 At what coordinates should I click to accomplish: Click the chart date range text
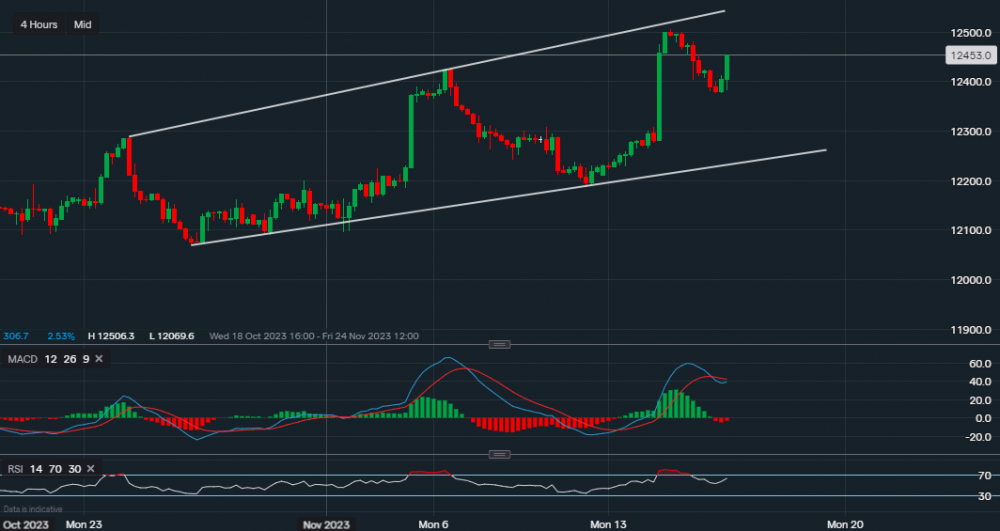coord(314,336)
